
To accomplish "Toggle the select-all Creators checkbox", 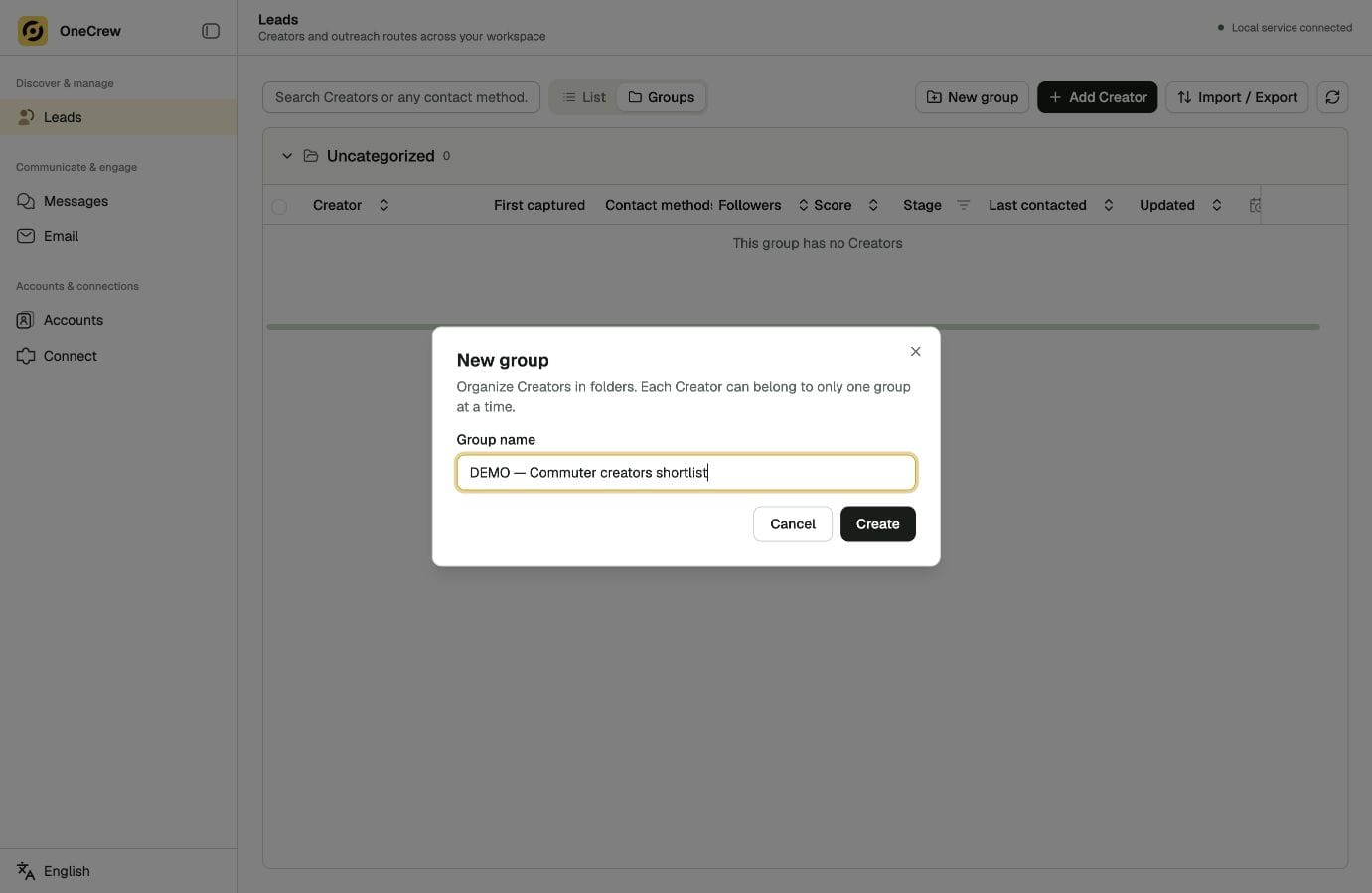I will [279, 206].
